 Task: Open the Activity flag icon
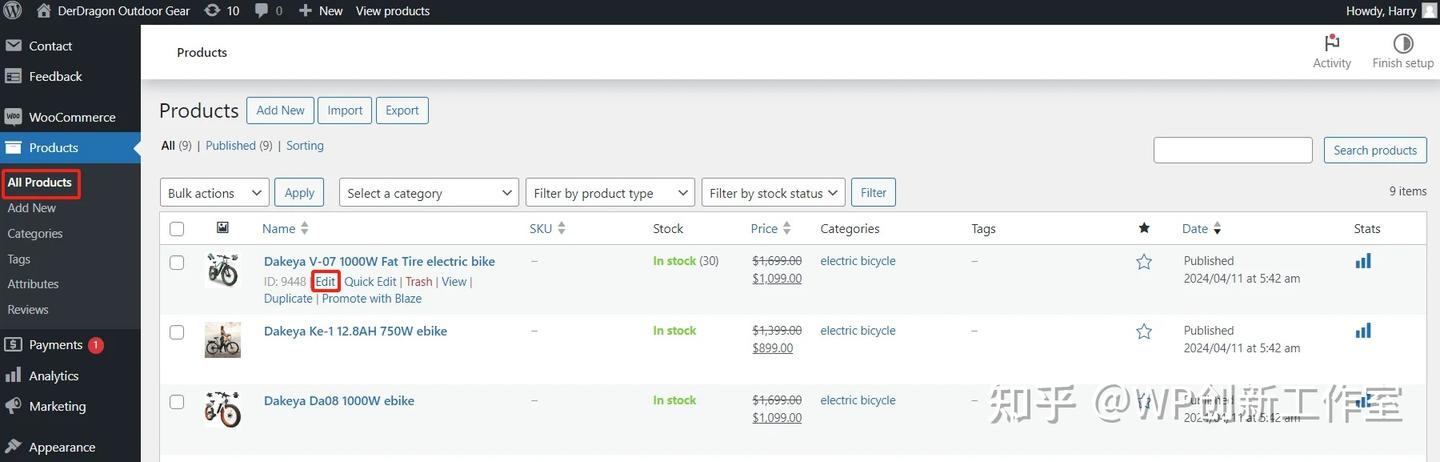[1331, 43]
